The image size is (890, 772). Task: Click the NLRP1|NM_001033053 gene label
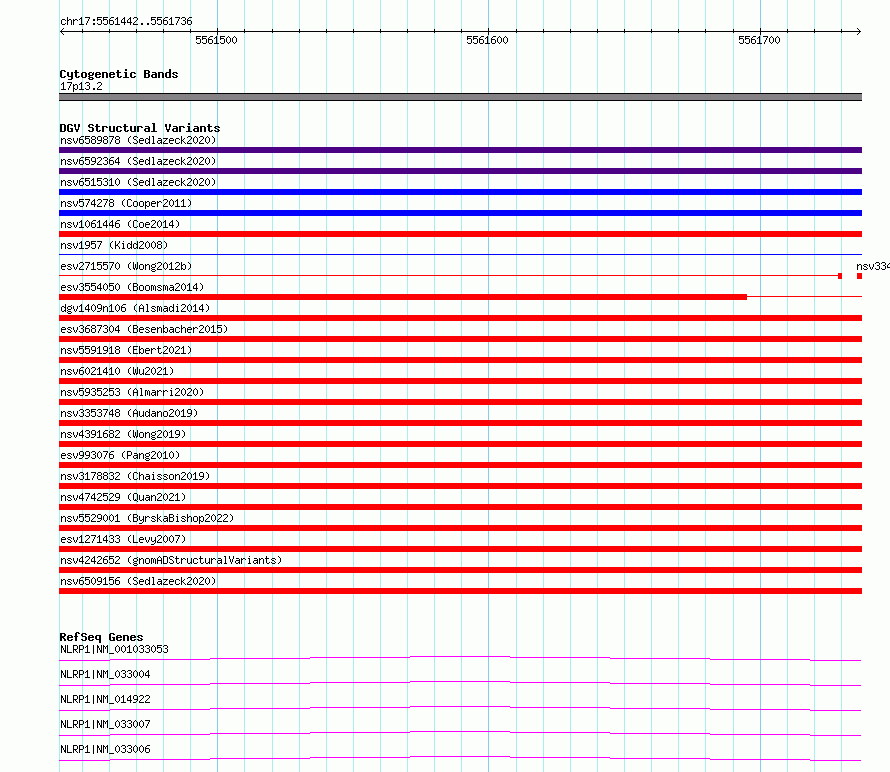(114, 649)
